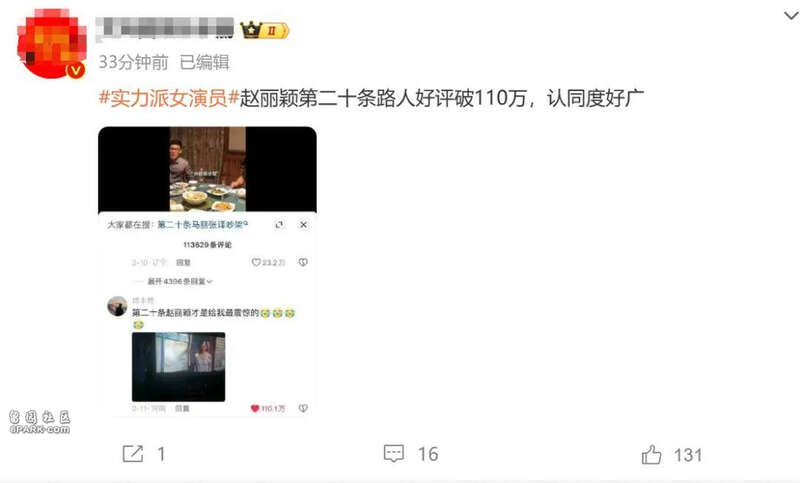Click the refresh icon beside the X
Screen dimensions: 800x483
point(279,224)
